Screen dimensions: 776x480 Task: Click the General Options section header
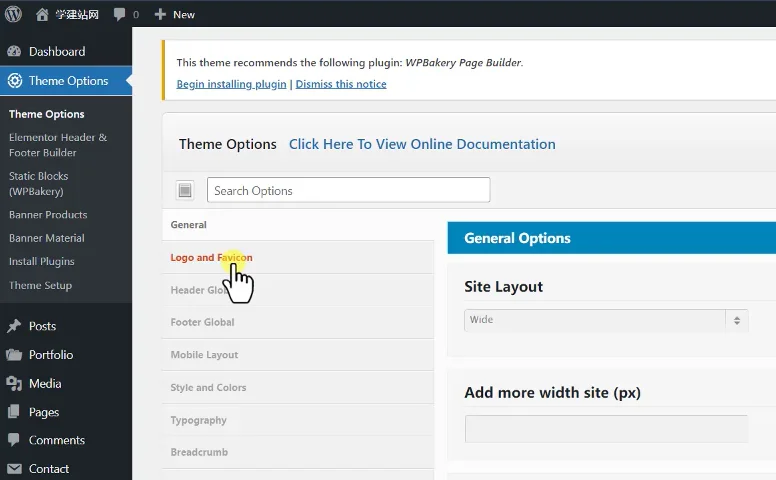pos(612,238)
